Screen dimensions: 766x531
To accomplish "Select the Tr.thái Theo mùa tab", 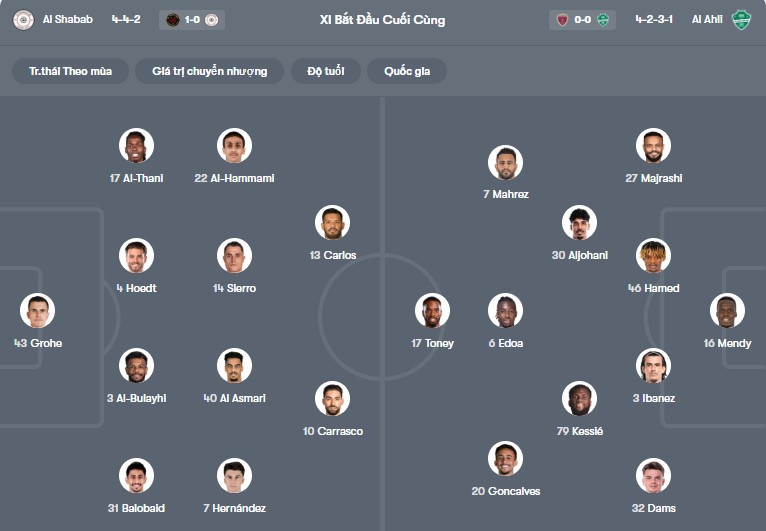I will (71, 71).
